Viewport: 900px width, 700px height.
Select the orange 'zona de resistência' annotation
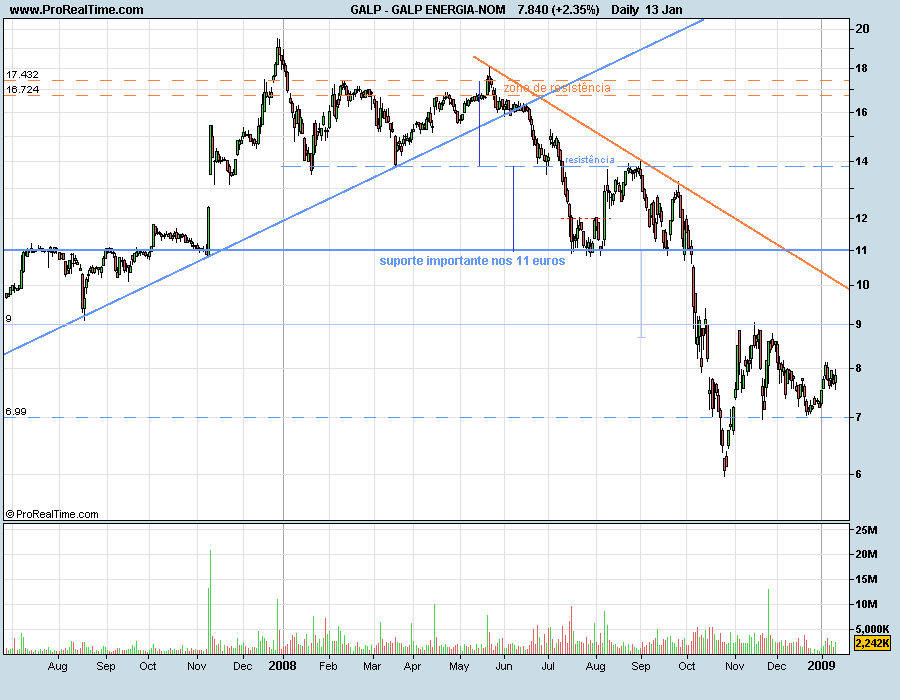click(557, 88)
